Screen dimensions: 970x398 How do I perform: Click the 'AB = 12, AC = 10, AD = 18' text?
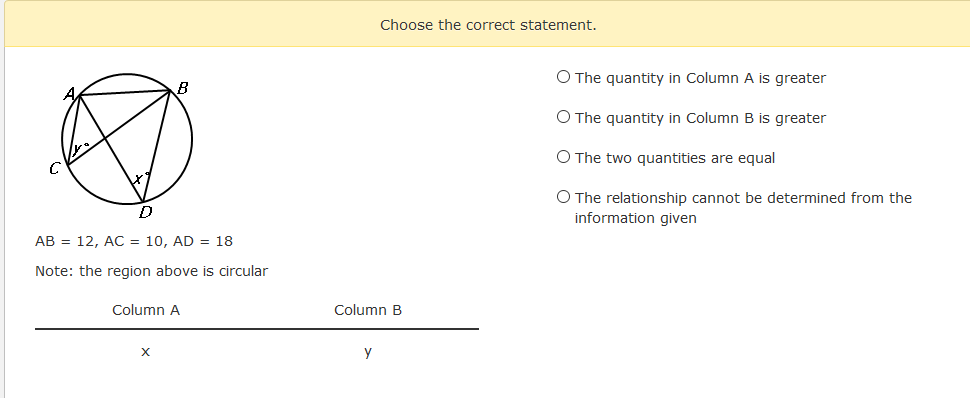134,241
